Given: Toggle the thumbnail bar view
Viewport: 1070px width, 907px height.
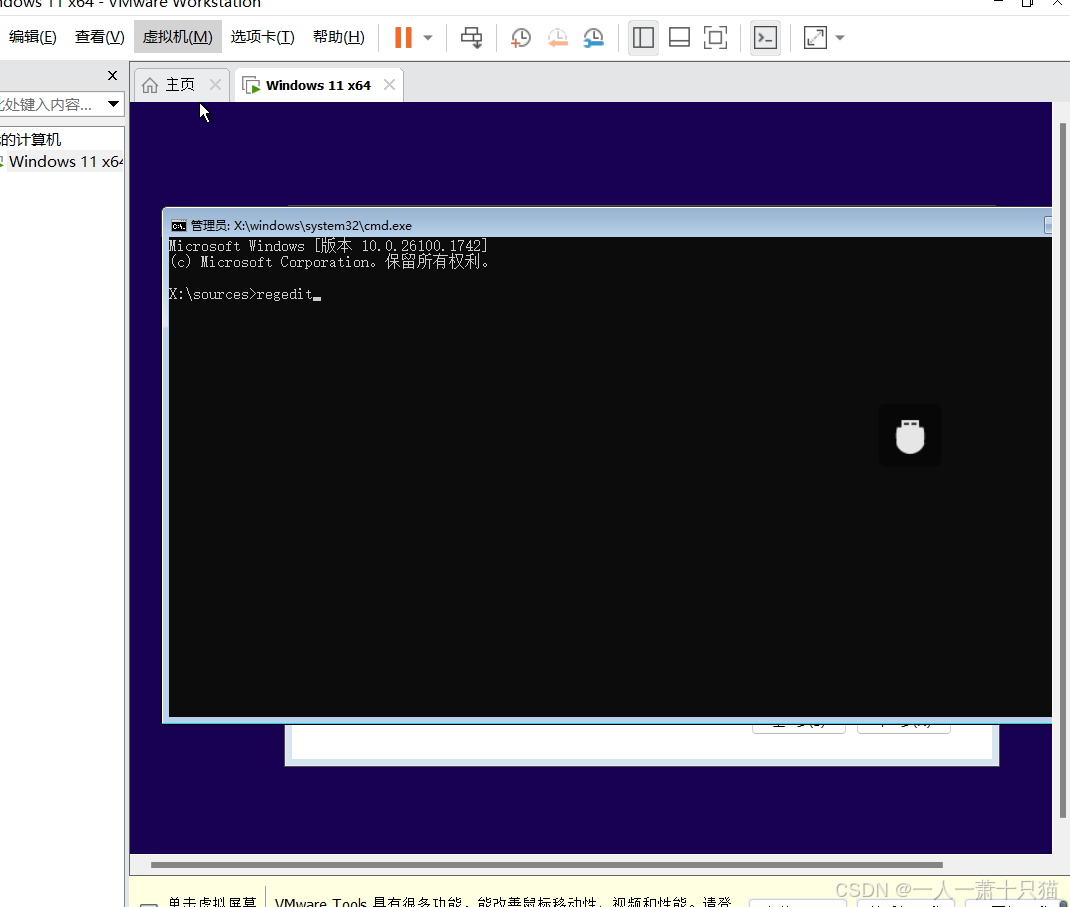Looking at the screenshot, I should click(x=679, y=38).
